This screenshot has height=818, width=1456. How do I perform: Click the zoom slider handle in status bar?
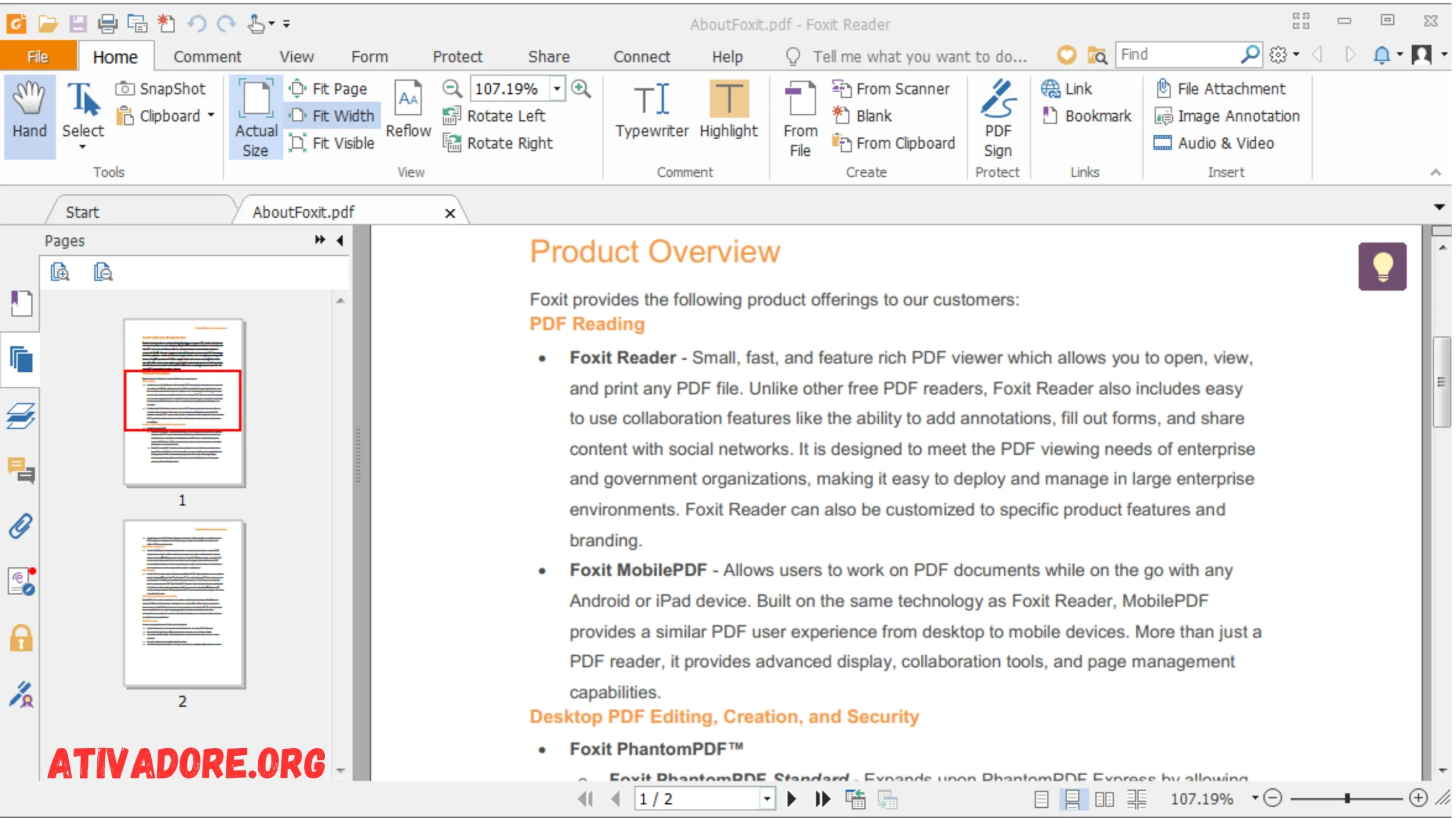[x=1347, y=799]
